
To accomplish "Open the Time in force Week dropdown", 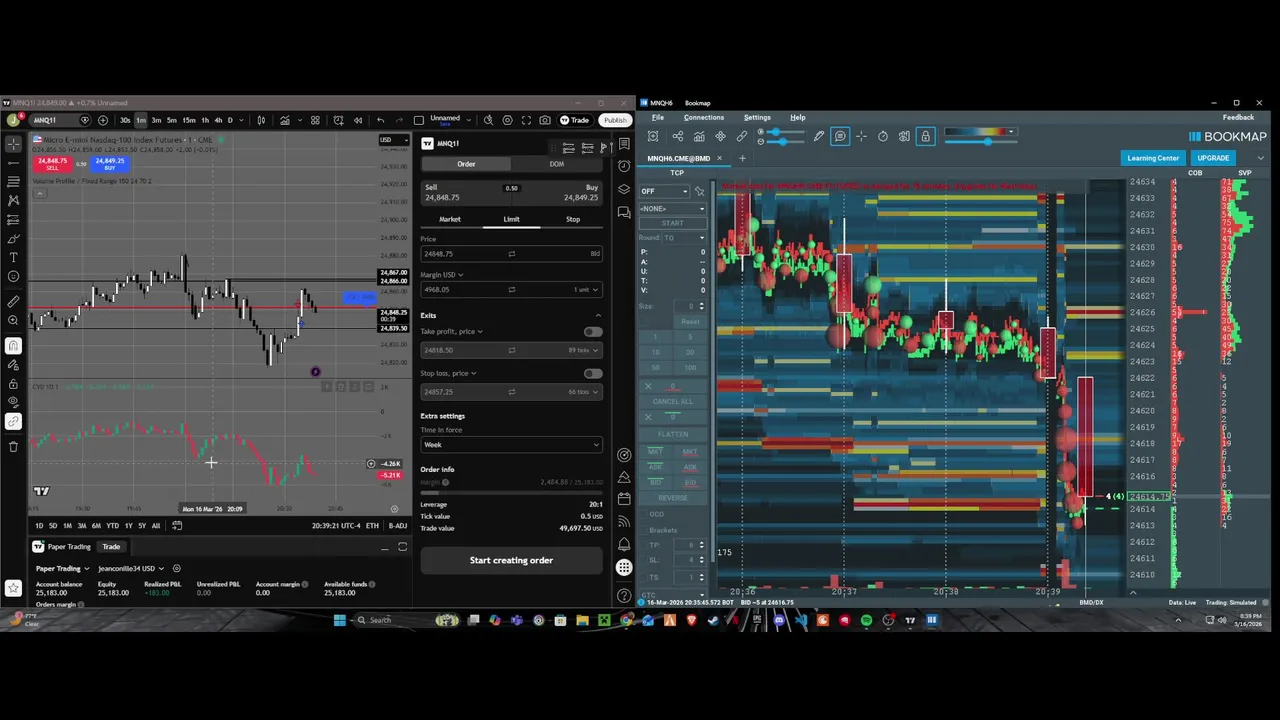I will [x=511, y=445].
